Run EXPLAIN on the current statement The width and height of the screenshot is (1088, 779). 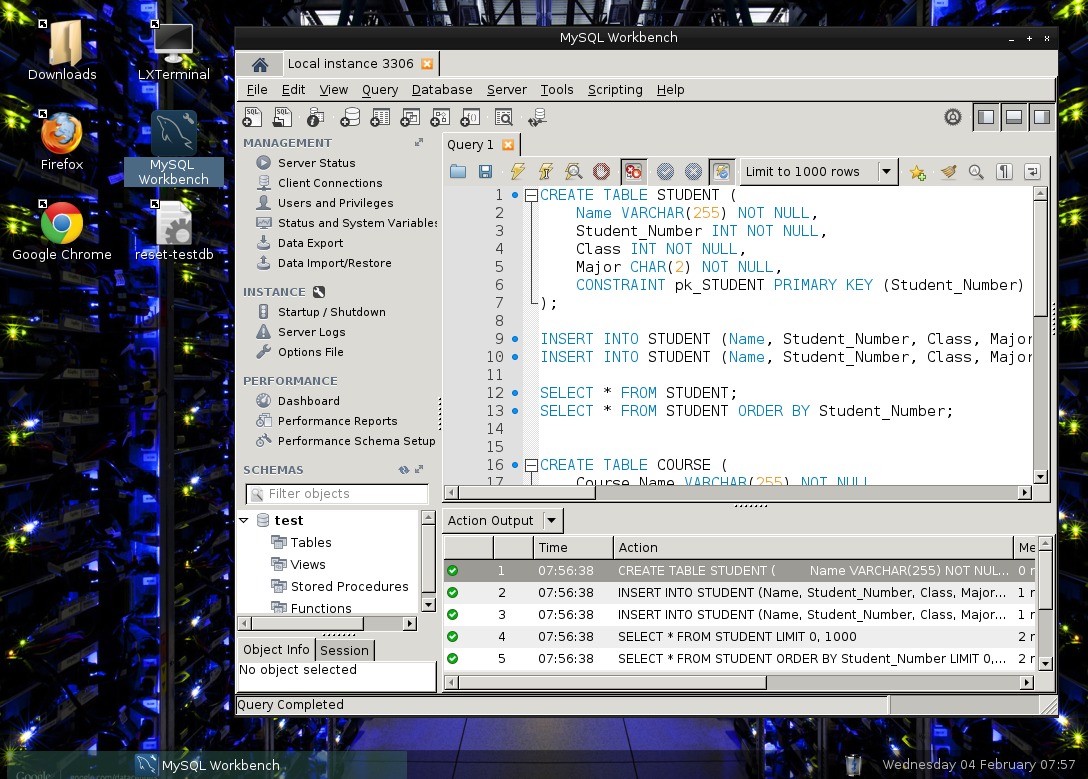click(573, 171)
